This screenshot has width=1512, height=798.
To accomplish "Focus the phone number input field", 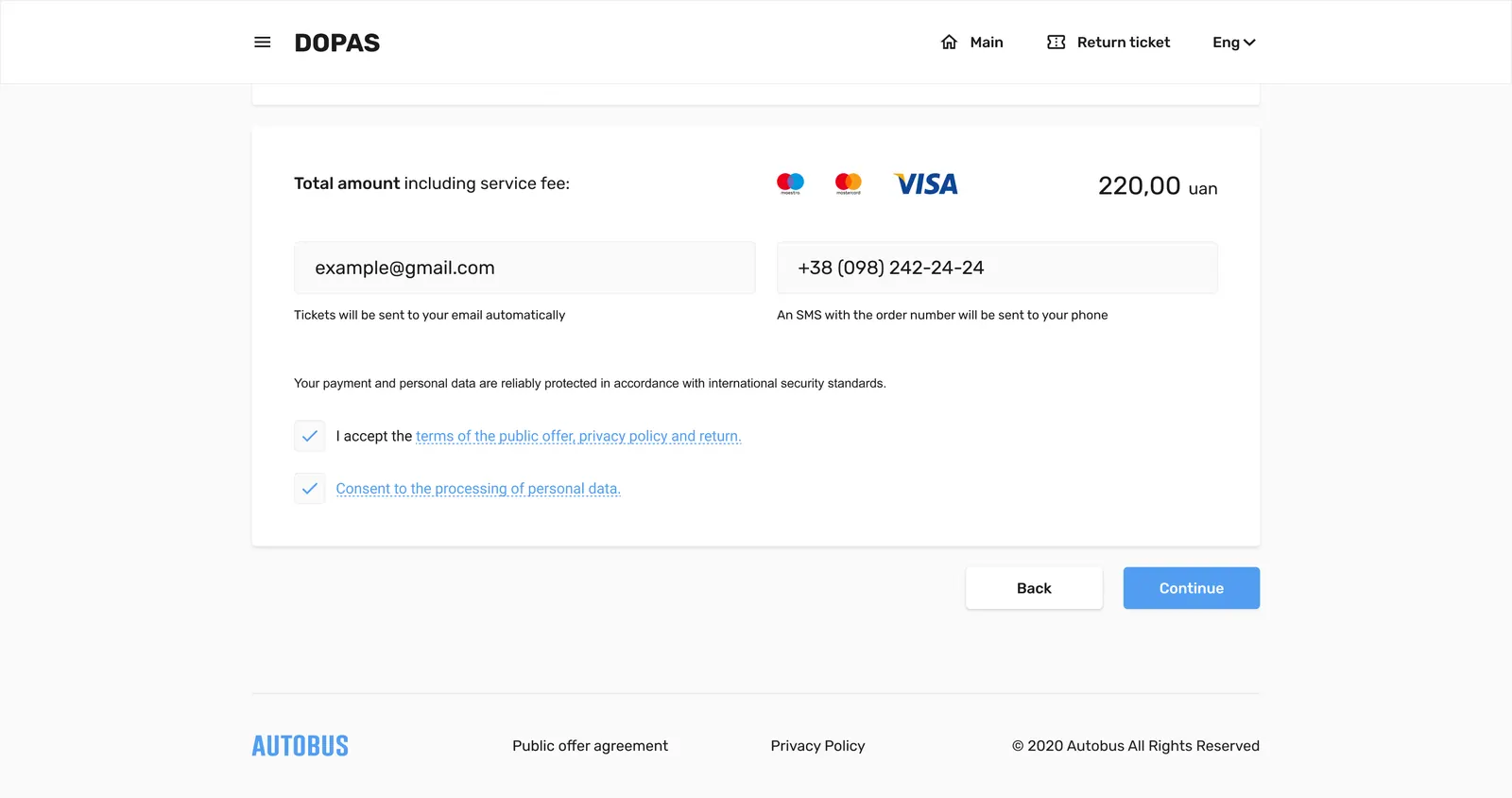I will pyautogui.click(x=997, y=268).
